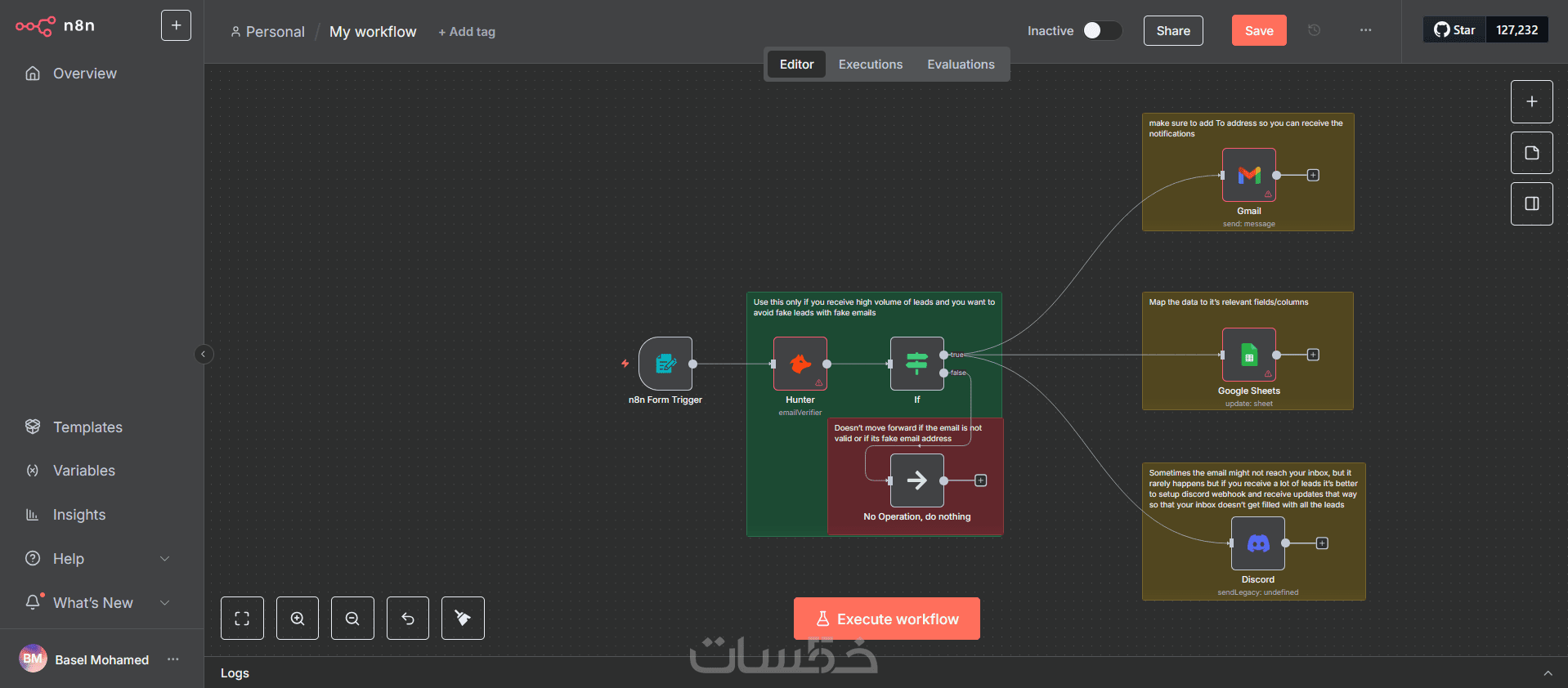The image size is (1568, 688).
Task: Click the Form Trigger lightning bolt icon
Action: click(x=625, y=364)
